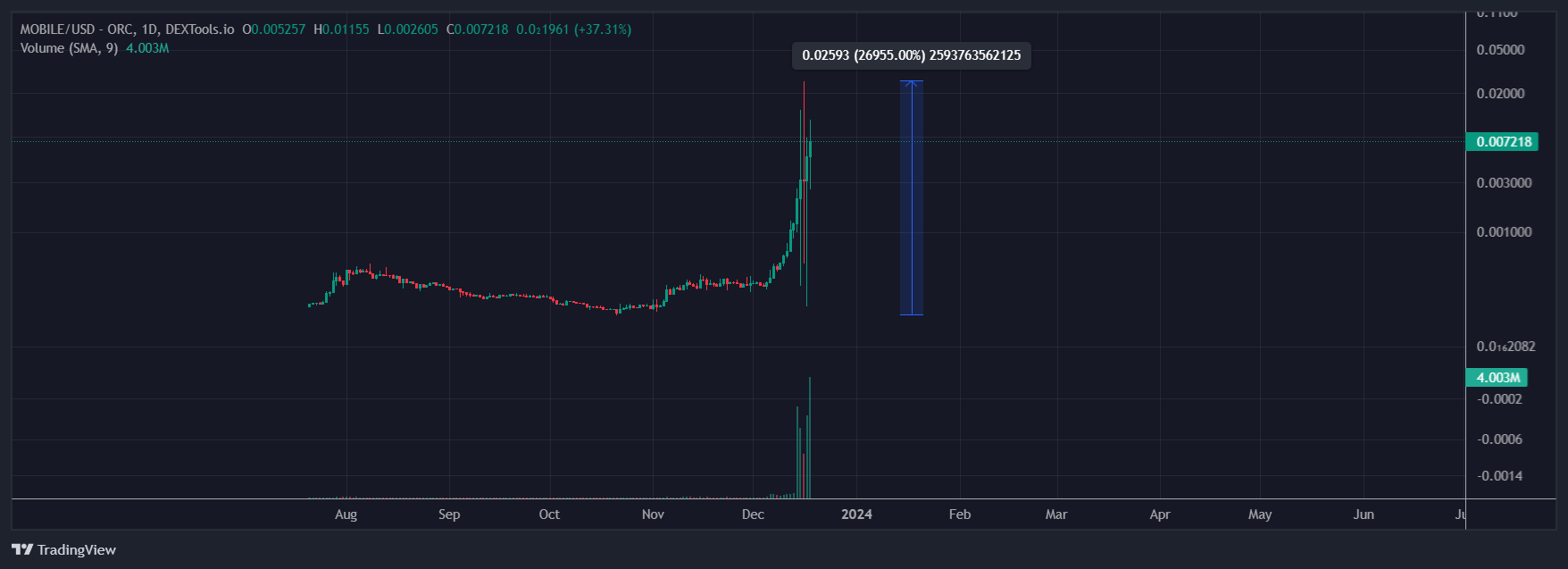This screenshot has width=1568, height=569.
Task: Click the green 0.007218 current price tag
Action: 1502,141
